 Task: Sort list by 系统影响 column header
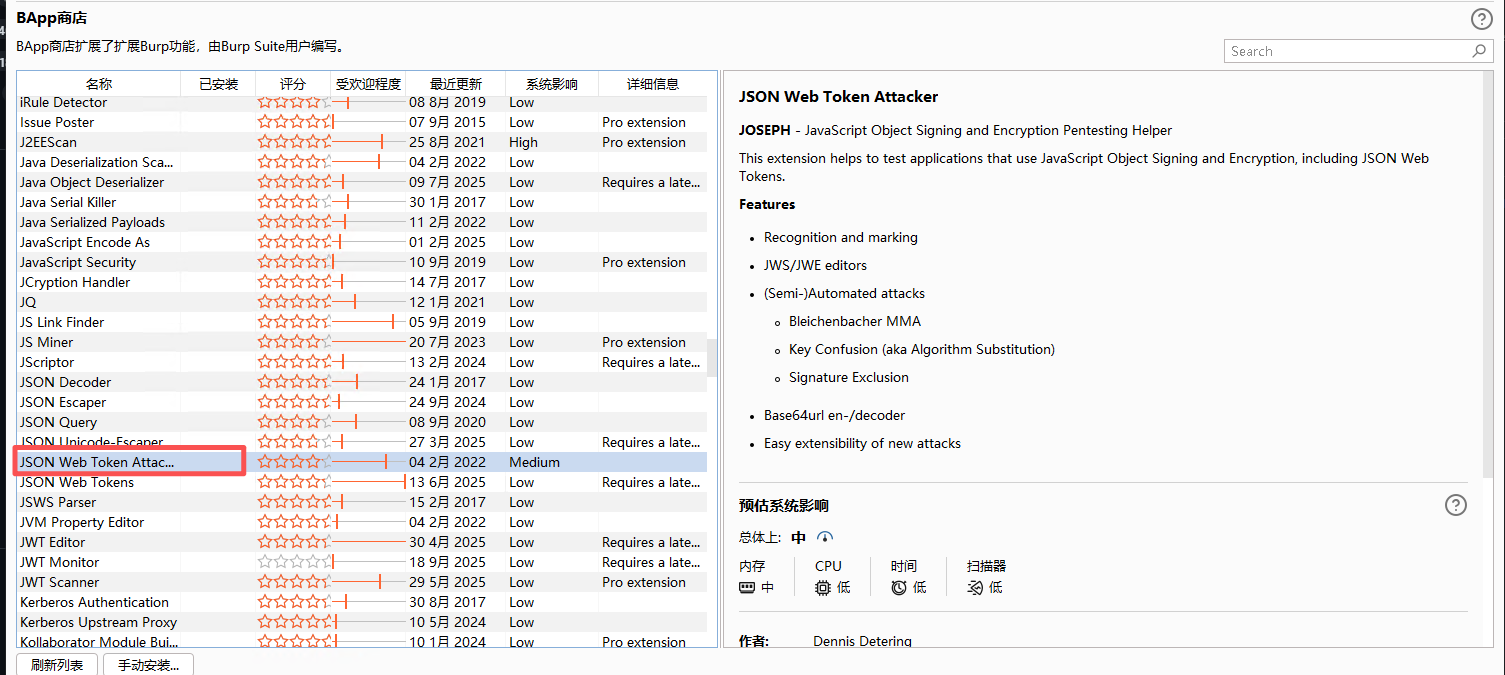coord(552,84)
